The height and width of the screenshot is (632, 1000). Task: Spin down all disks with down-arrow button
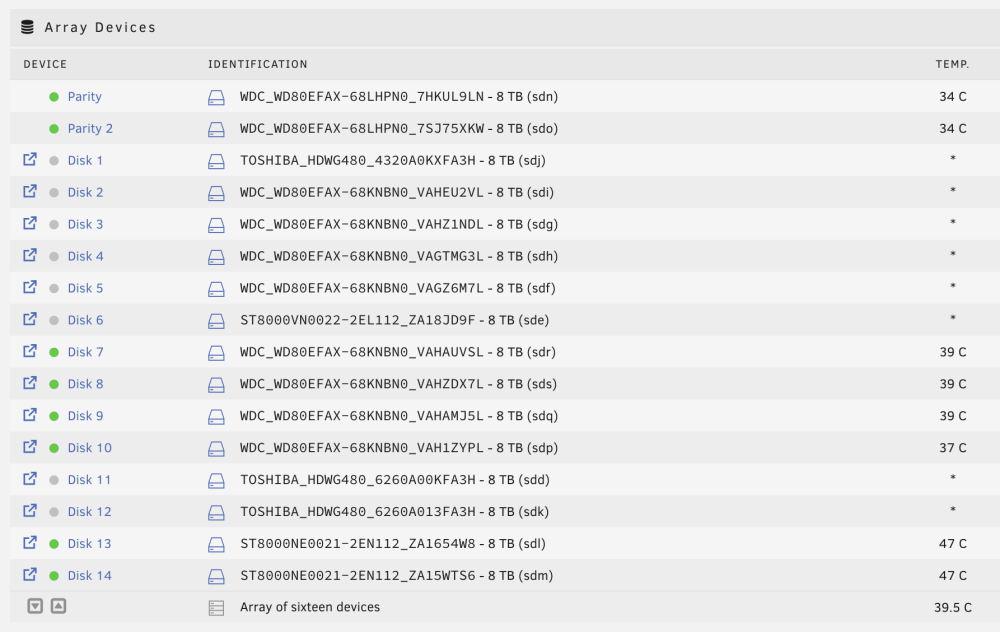(35, 606)
